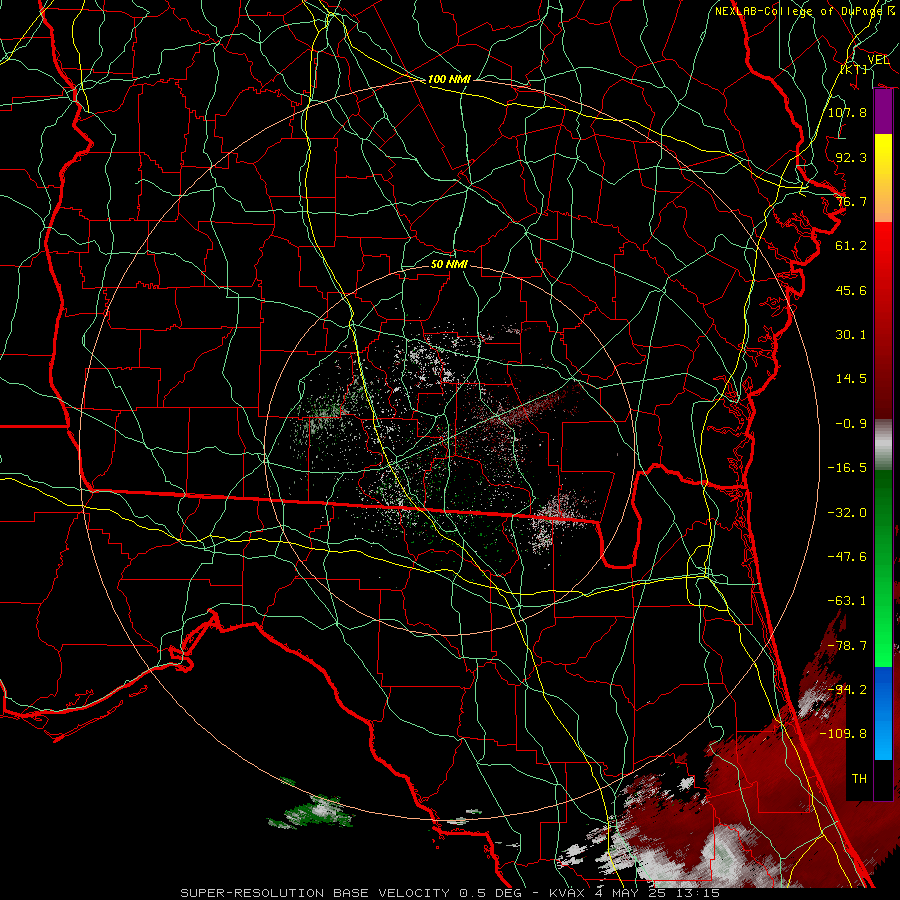Viewport: 900px width, 900px height.
Task: Click the TH legend label
Action: tap(859, 778)
